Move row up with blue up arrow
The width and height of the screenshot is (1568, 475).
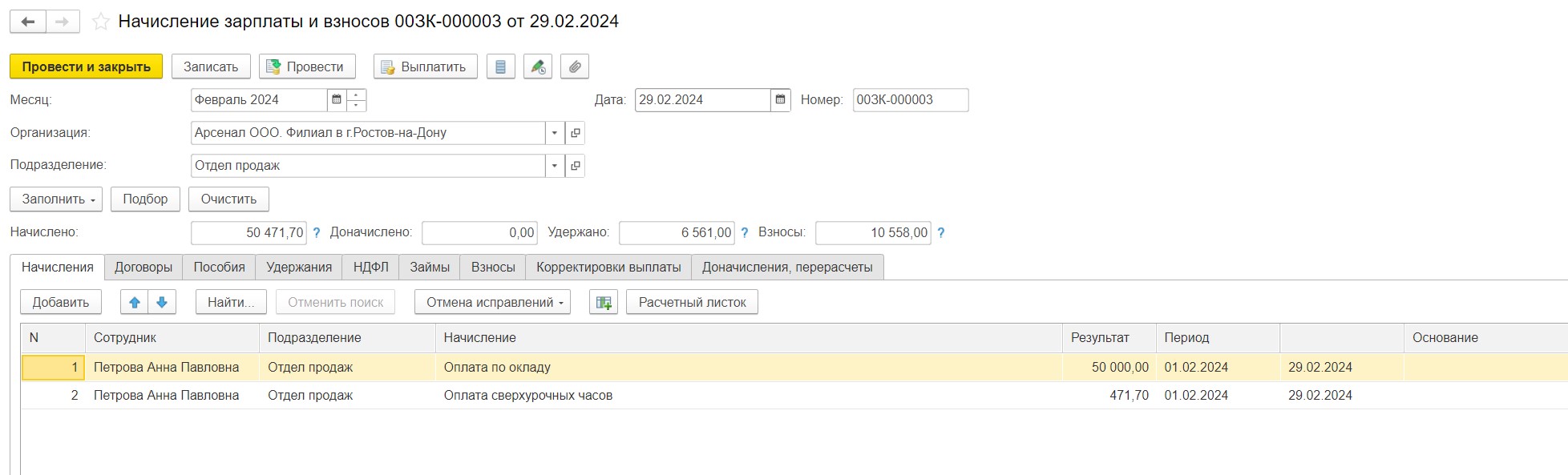pyautogui.click(x=135, y=302)
